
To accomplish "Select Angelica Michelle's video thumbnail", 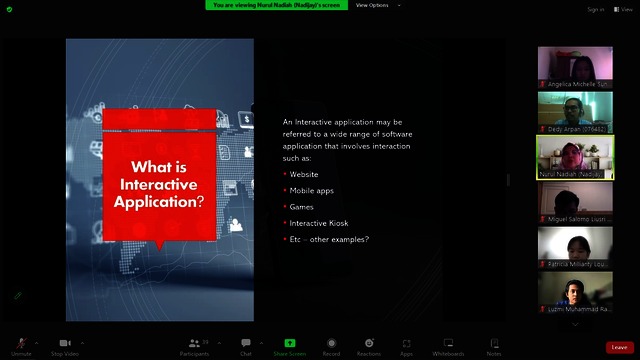I will [x=575, y=67].
